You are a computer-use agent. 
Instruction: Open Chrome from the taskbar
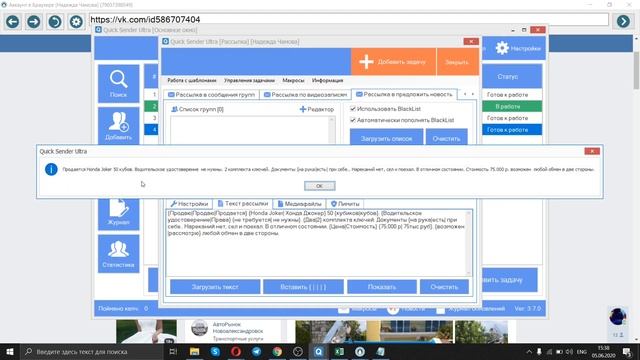tap(278, 351)
